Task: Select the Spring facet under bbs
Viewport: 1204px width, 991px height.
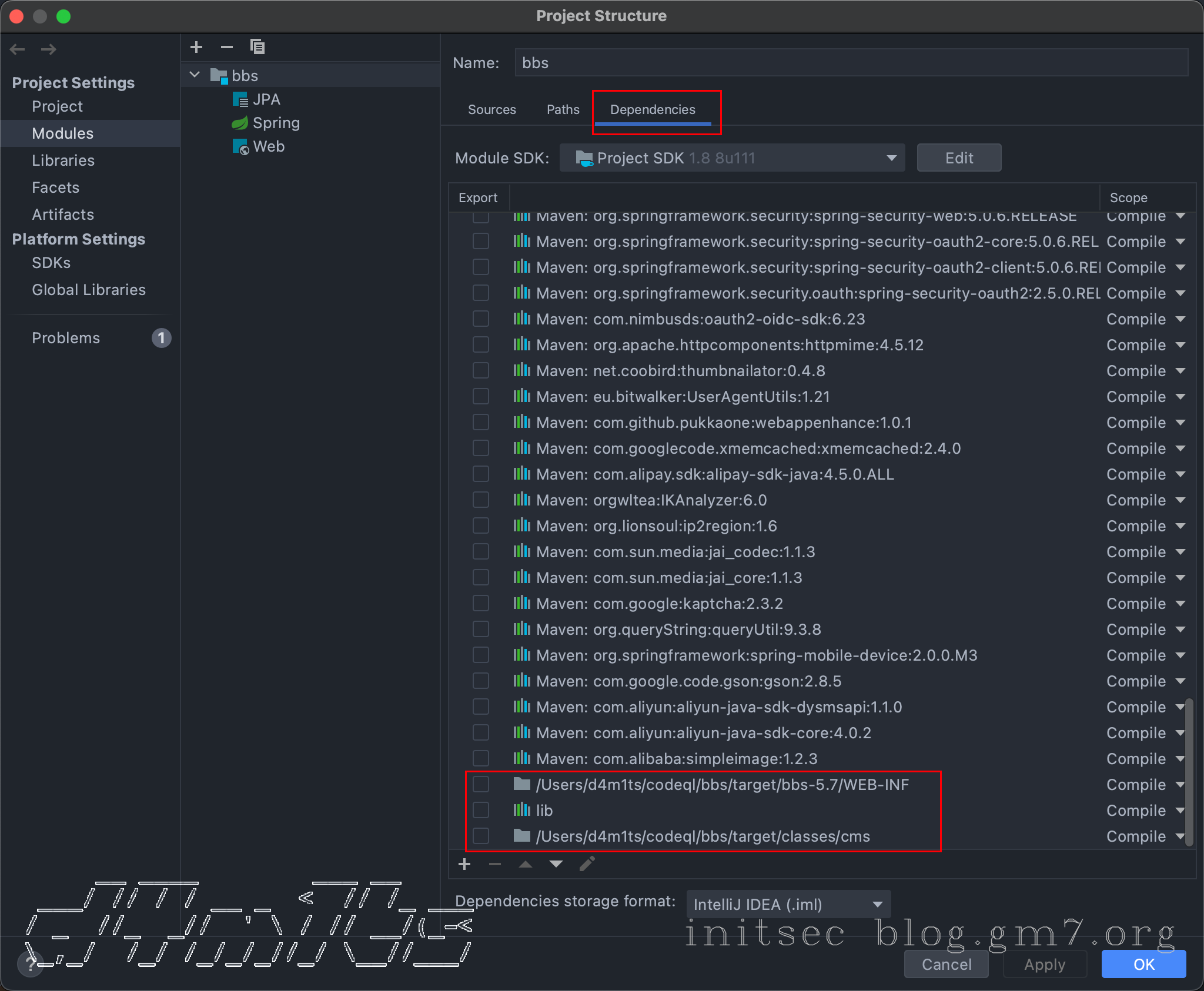Action: [x=276, y=123]
